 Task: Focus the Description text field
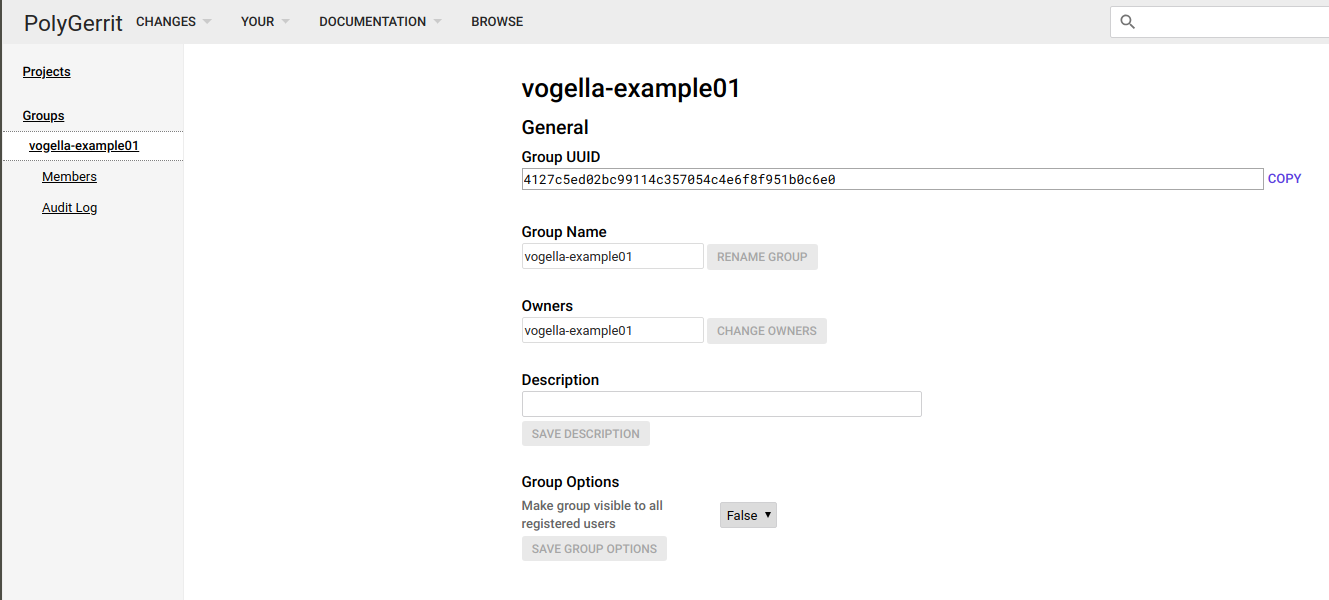[x=721, y=404]
